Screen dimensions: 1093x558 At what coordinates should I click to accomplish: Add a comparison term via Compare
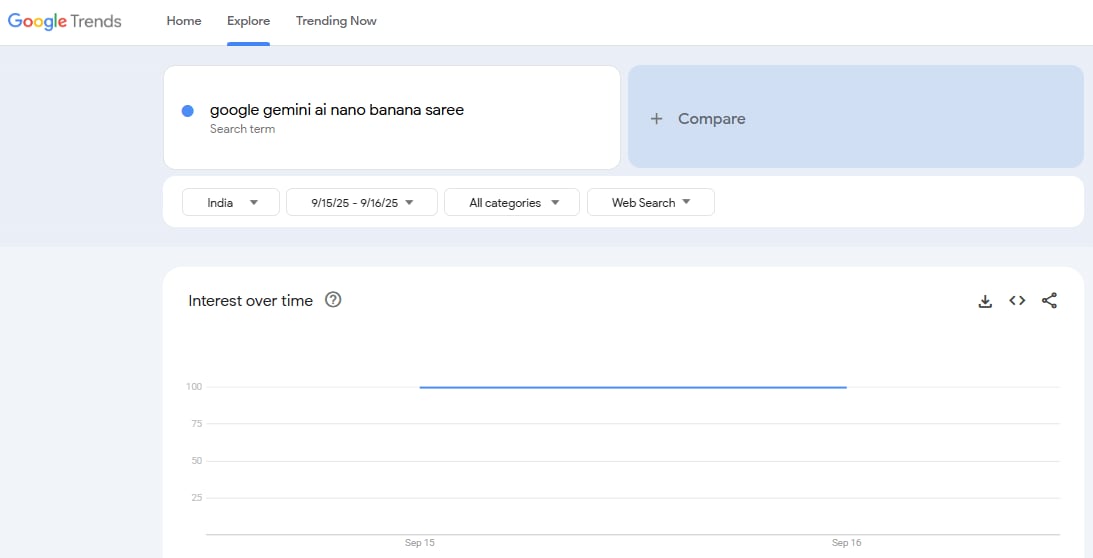tap(856, 116)
